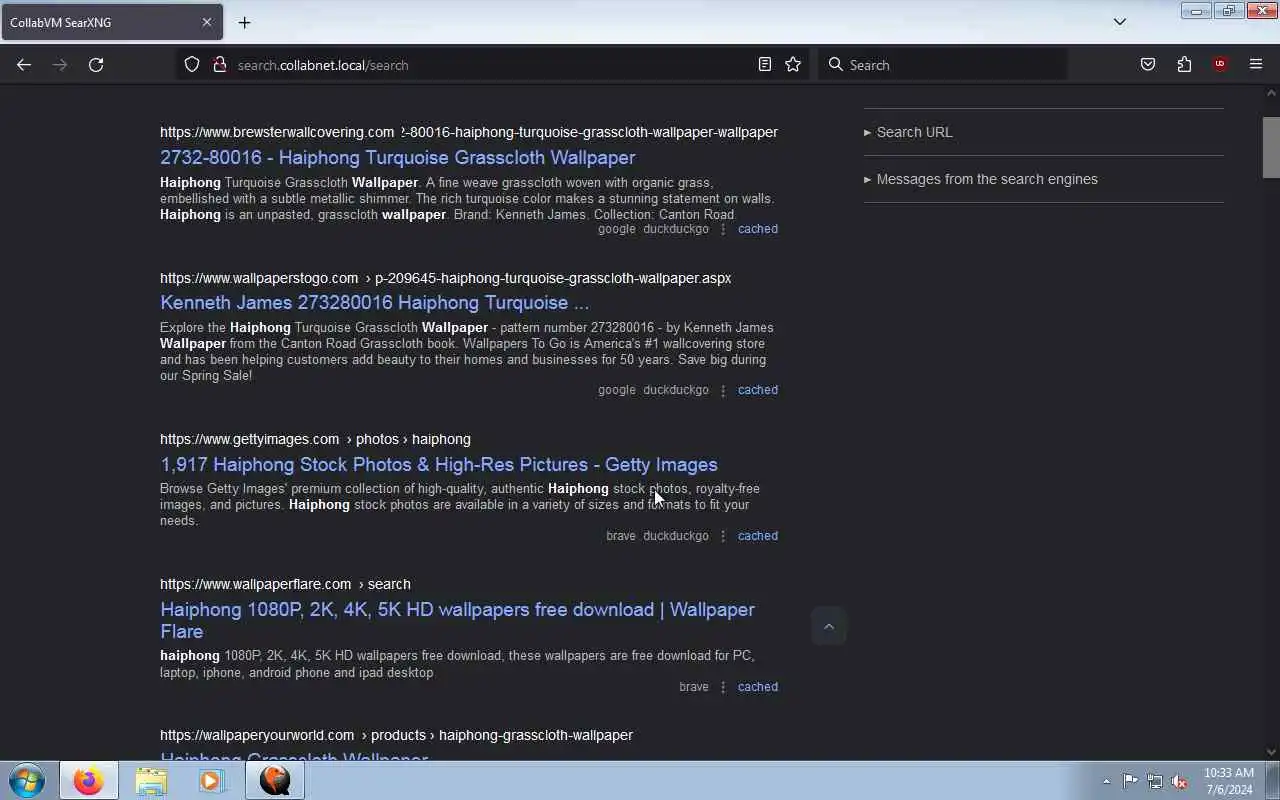Reload the current page

pyautogui.click(x=96, y=64)
